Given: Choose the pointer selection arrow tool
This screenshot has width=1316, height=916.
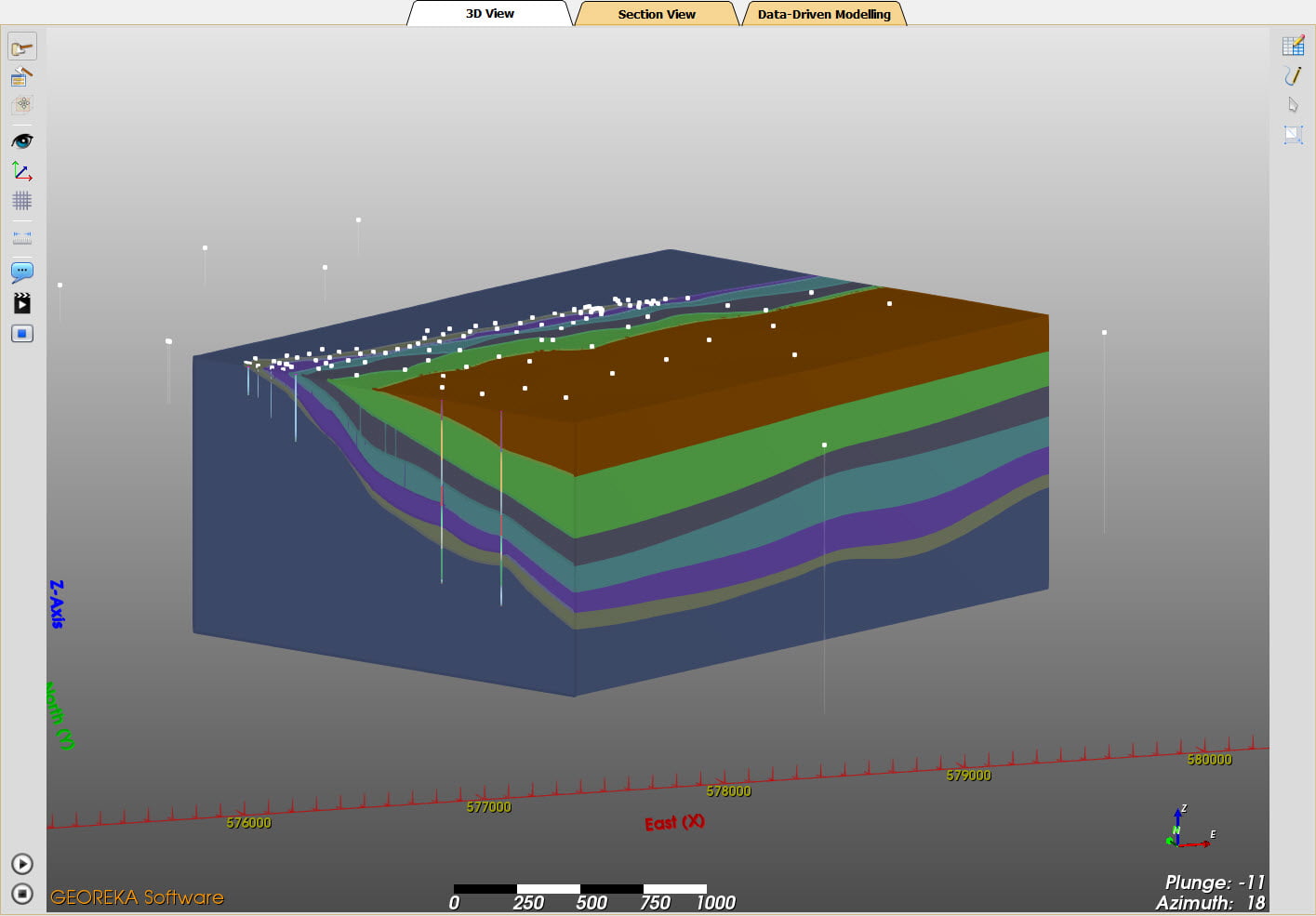Looking at the screenshot, I should tap(1293, 105).
